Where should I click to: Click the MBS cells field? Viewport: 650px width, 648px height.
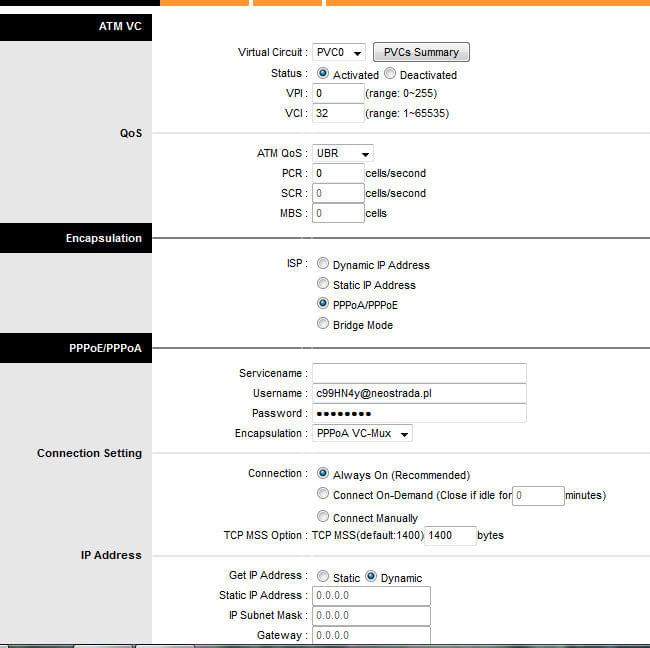click(338, 213)
